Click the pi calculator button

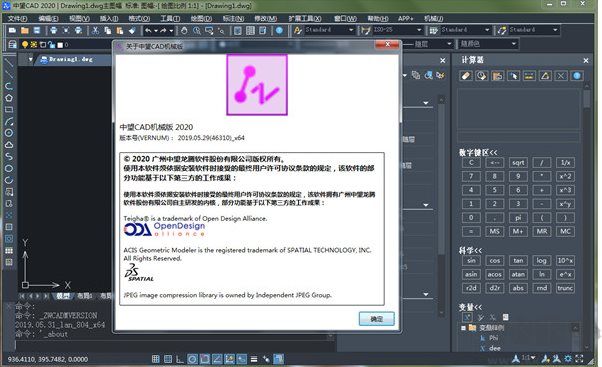click(518, 218)
